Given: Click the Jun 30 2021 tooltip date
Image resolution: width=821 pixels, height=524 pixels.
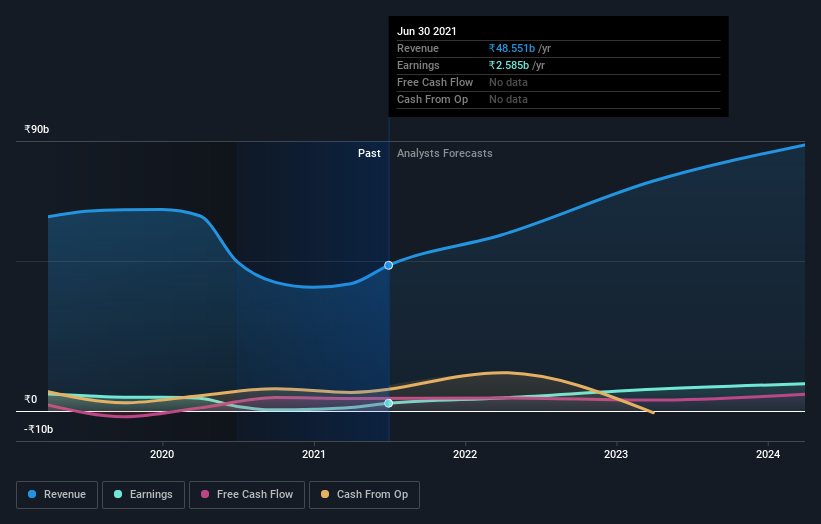Looking at the screenshot, I should tap(427, 31).
